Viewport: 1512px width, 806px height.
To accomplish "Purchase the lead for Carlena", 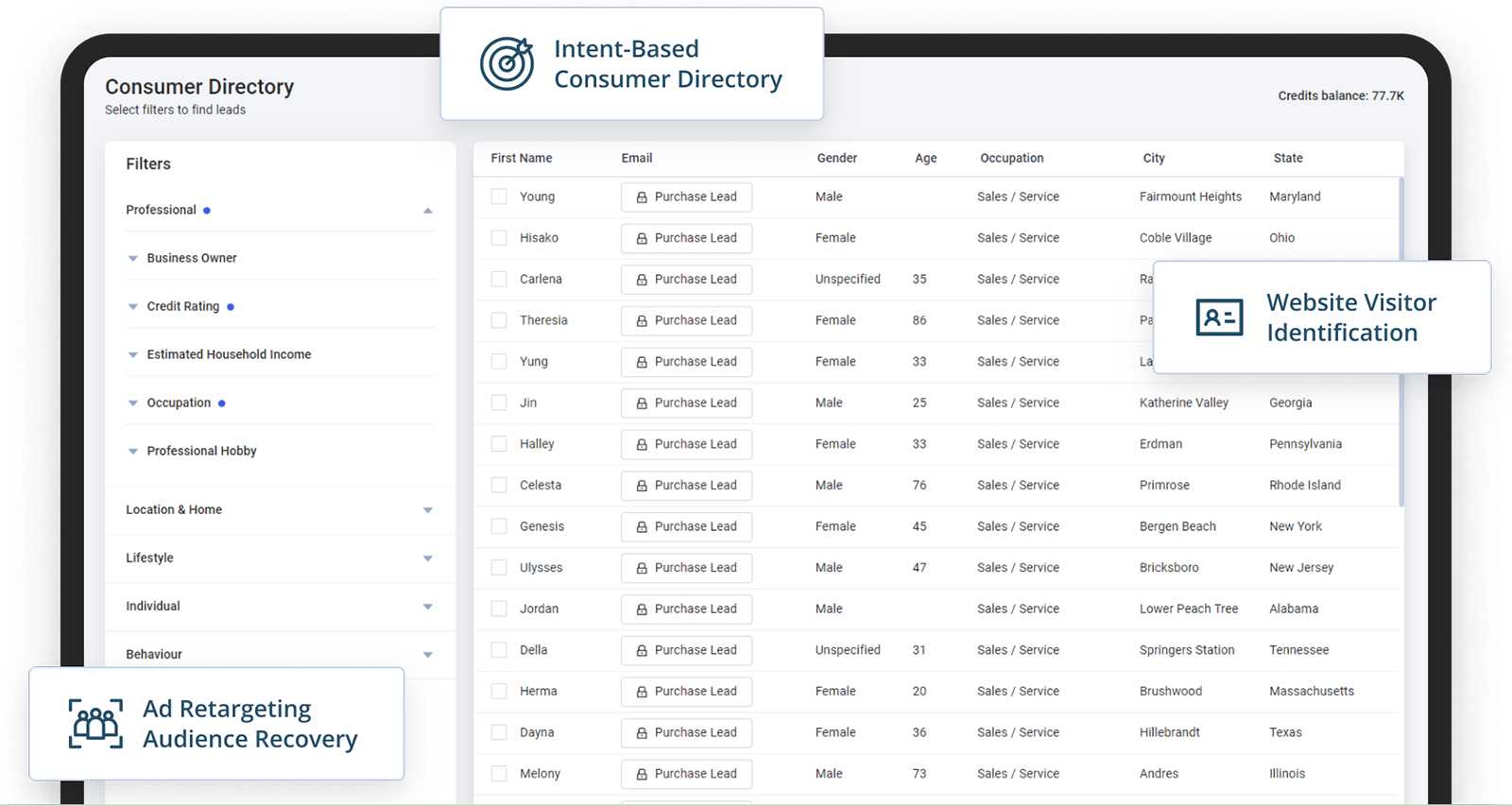I will (x=686, y=280).
